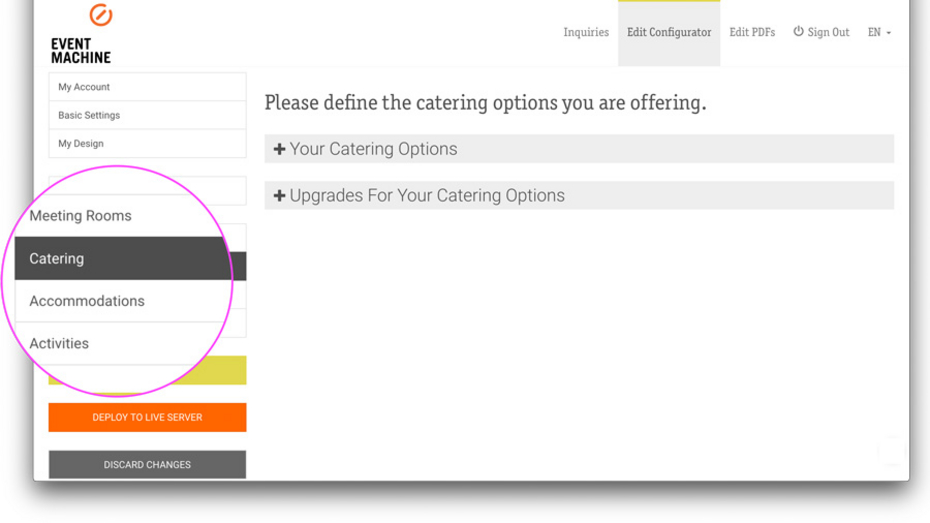Go to Edit PDFs
The height and width of the screenshot is (523, 930).
point(752,33)
